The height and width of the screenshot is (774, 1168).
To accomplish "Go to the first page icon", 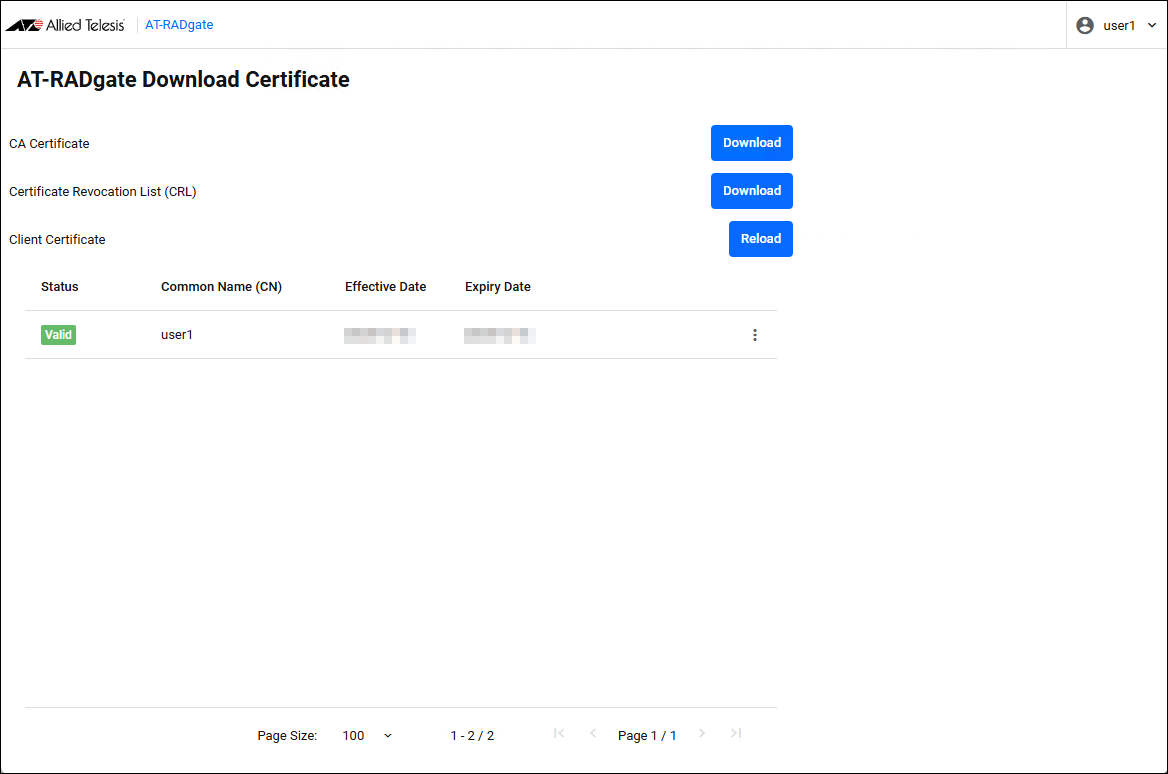I will (x=559, y=733).
